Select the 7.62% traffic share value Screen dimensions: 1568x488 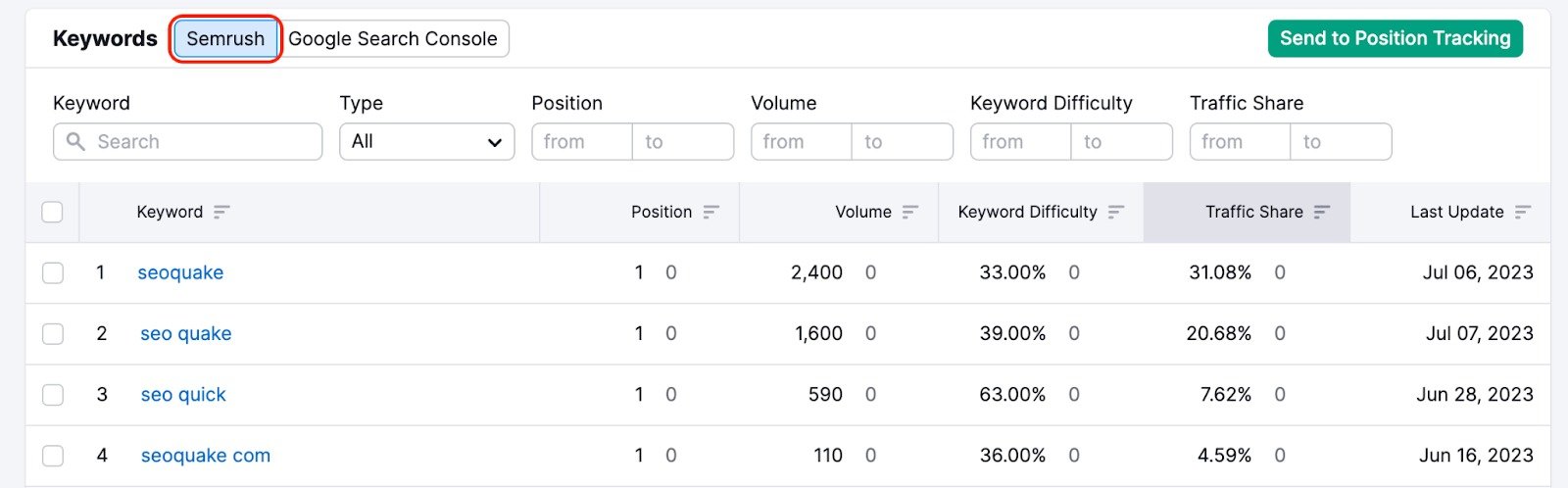click(1226, 394)
